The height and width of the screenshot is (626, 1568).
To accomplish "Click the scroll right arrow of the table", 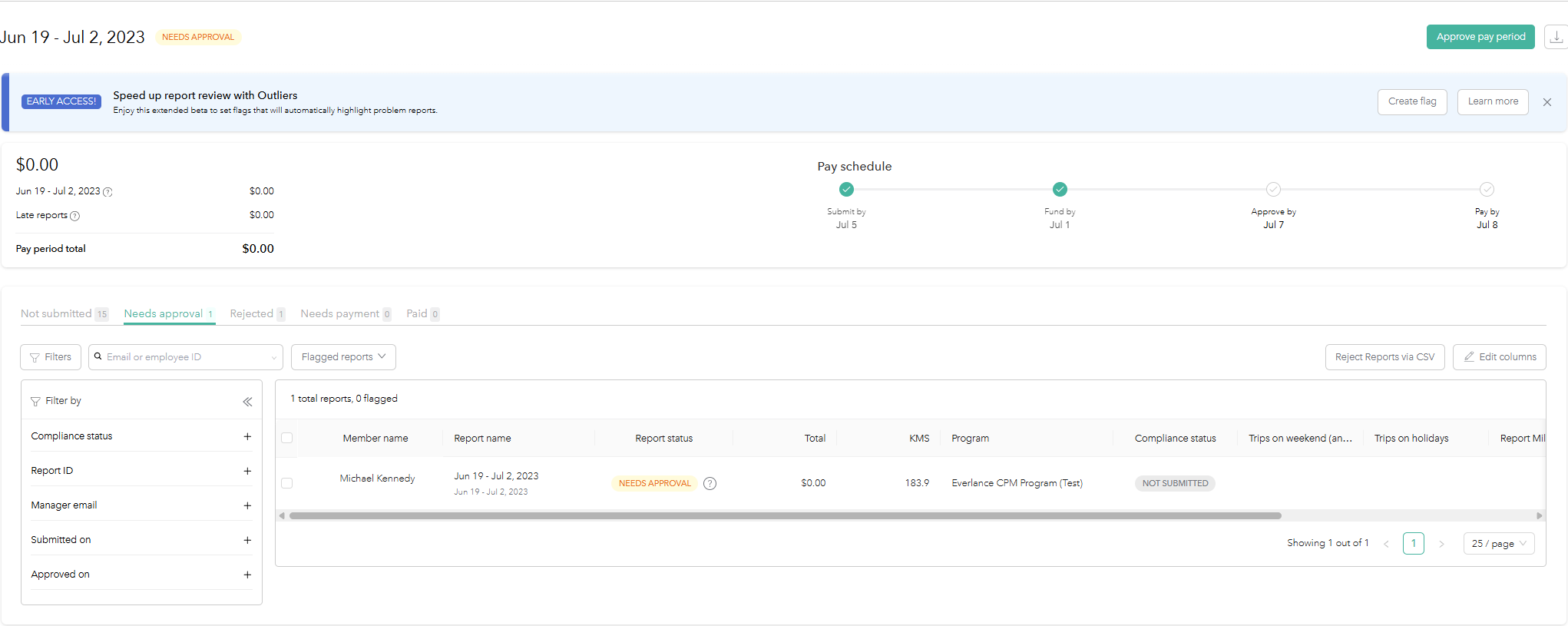I will click(1539, 515).
